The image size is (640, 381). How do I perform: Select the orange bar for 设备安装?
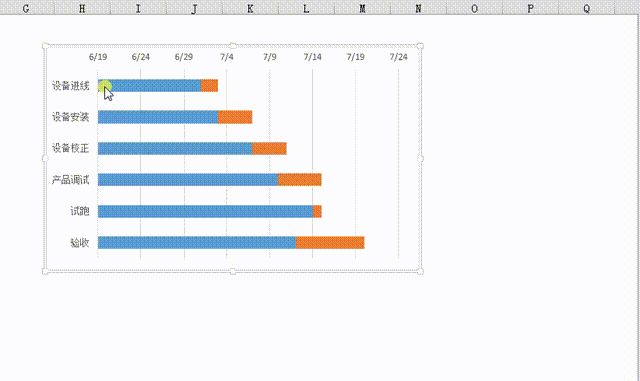pos(235,117)
